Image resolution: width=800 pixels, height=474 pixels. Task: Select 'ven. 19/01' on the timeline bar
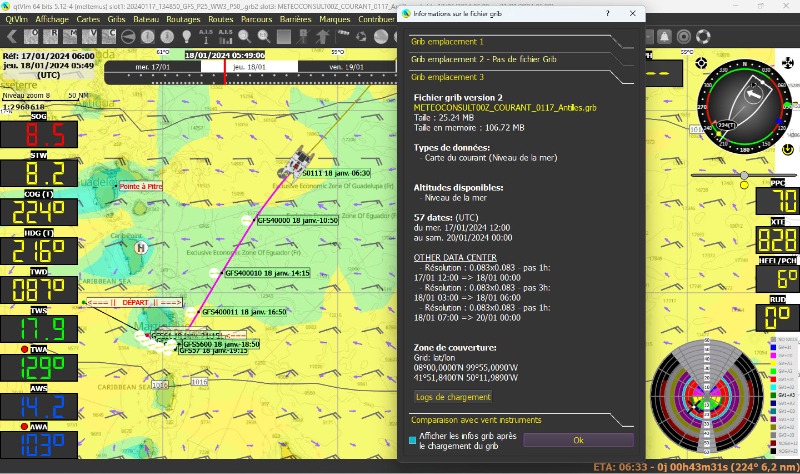coord(346,67)
